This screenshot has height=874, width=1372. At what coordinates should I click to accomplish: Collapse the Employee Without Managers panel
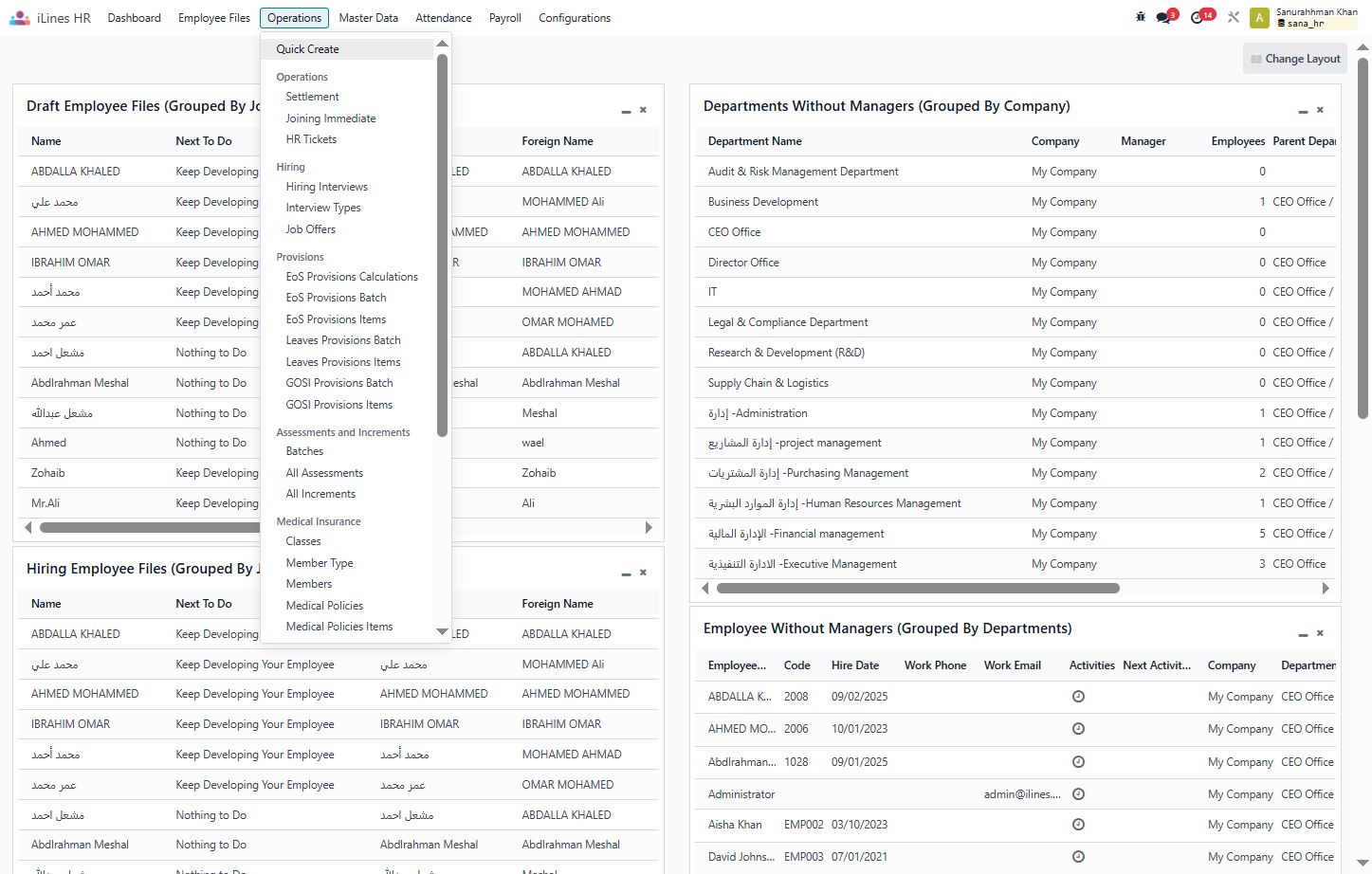pos(1303,635)
